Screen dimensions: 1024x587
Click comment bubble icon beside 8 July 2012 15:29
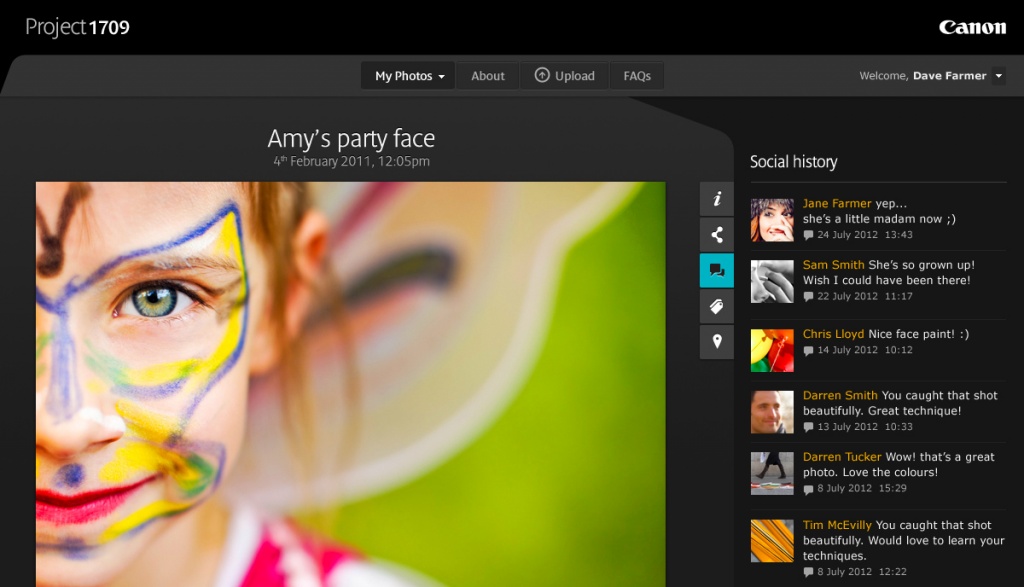pyautogui.click(x=808, y=489)
